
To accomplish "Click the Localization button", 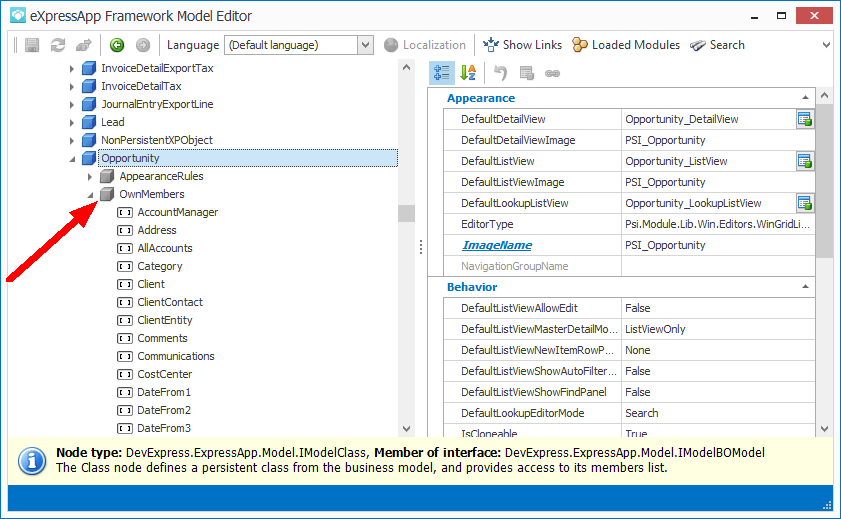I will [x=425, y=45].
